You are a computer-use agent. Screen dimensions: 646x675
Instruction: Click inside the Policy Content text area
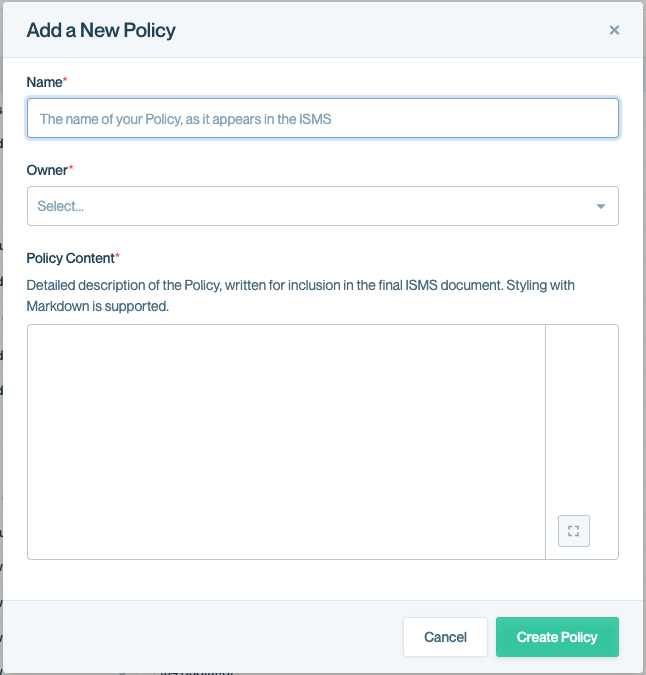pos(286,441)
